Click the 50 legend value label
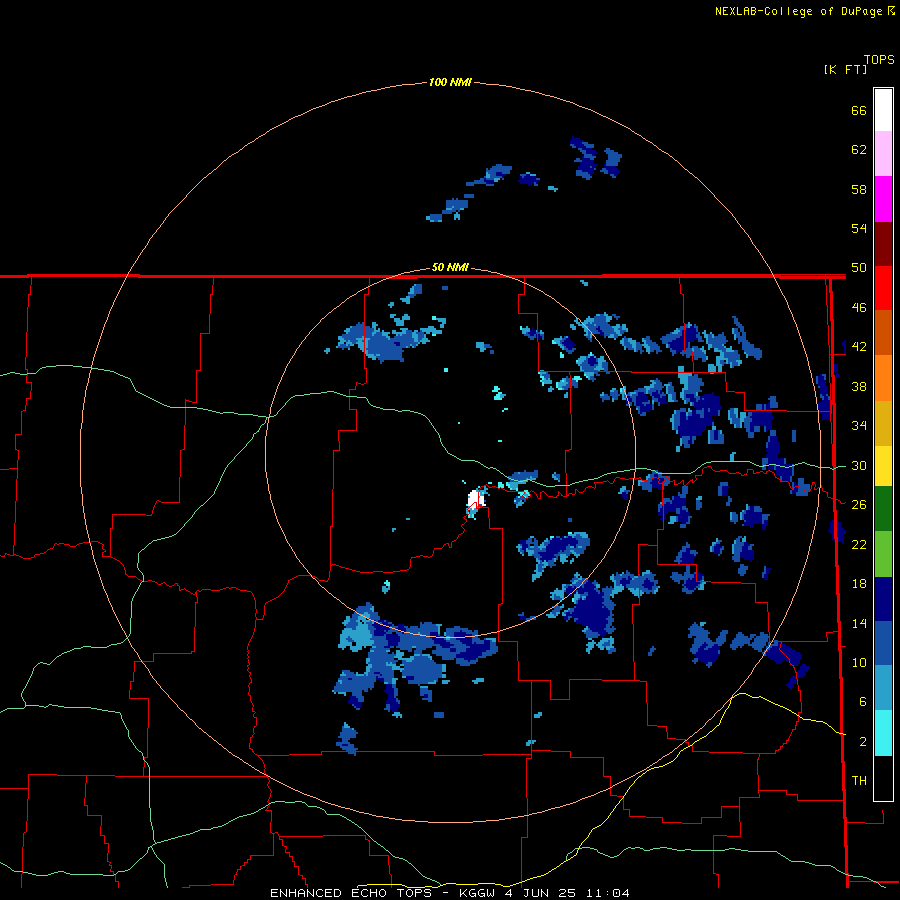The width and height of the screenshot is (900, 900). (859, 268)
